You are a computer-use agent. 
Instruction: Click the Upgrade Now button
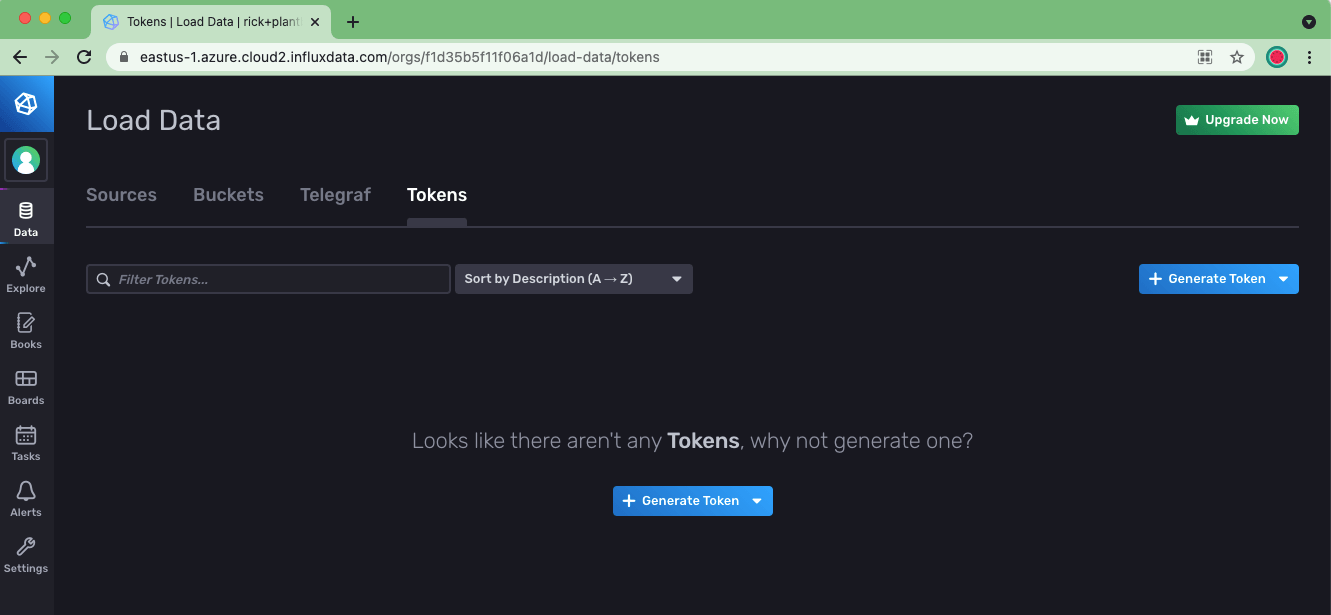point(1237,119)
